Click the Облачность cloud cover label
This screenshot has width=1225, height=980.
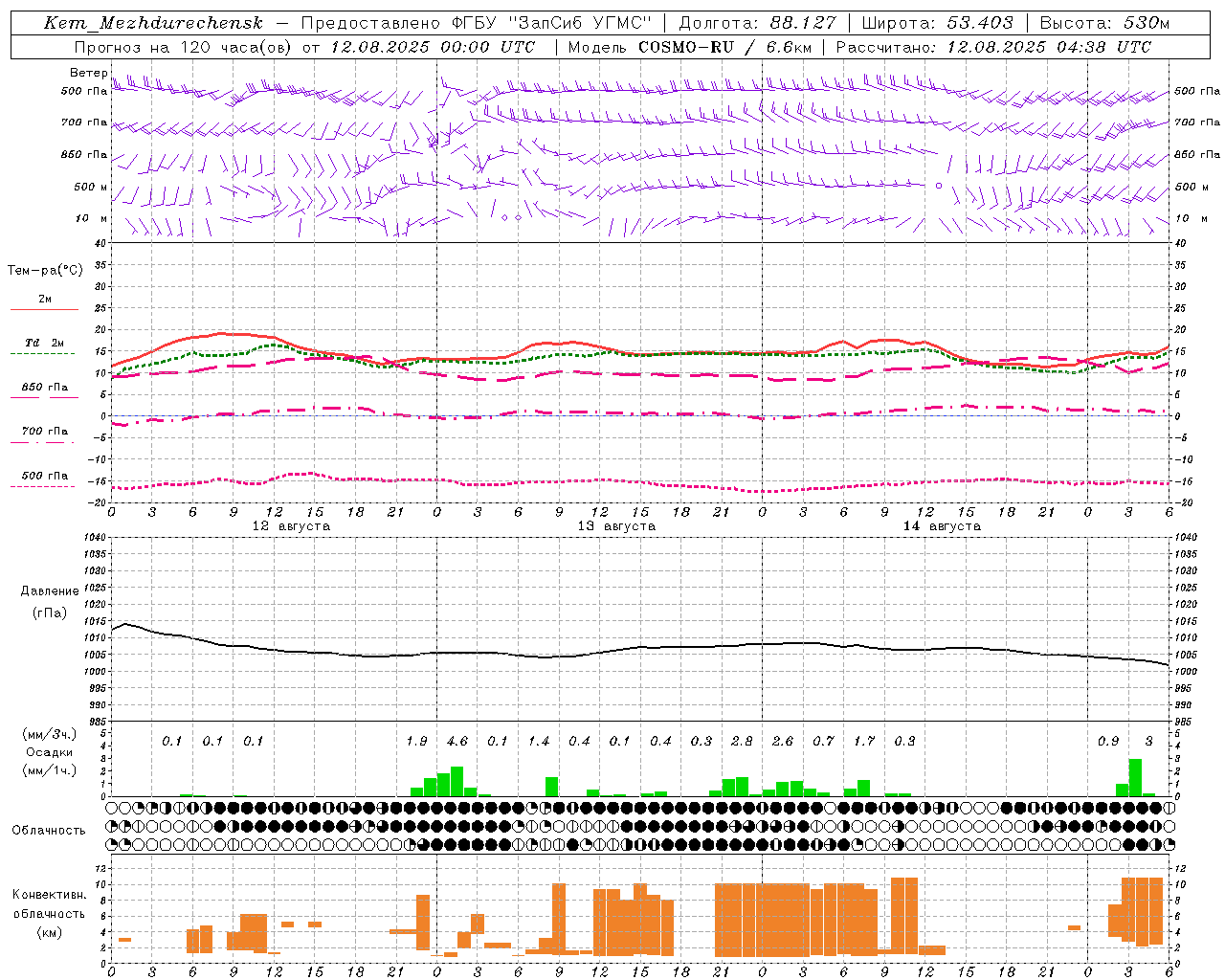pyautogui.click(x=49, y=831)
